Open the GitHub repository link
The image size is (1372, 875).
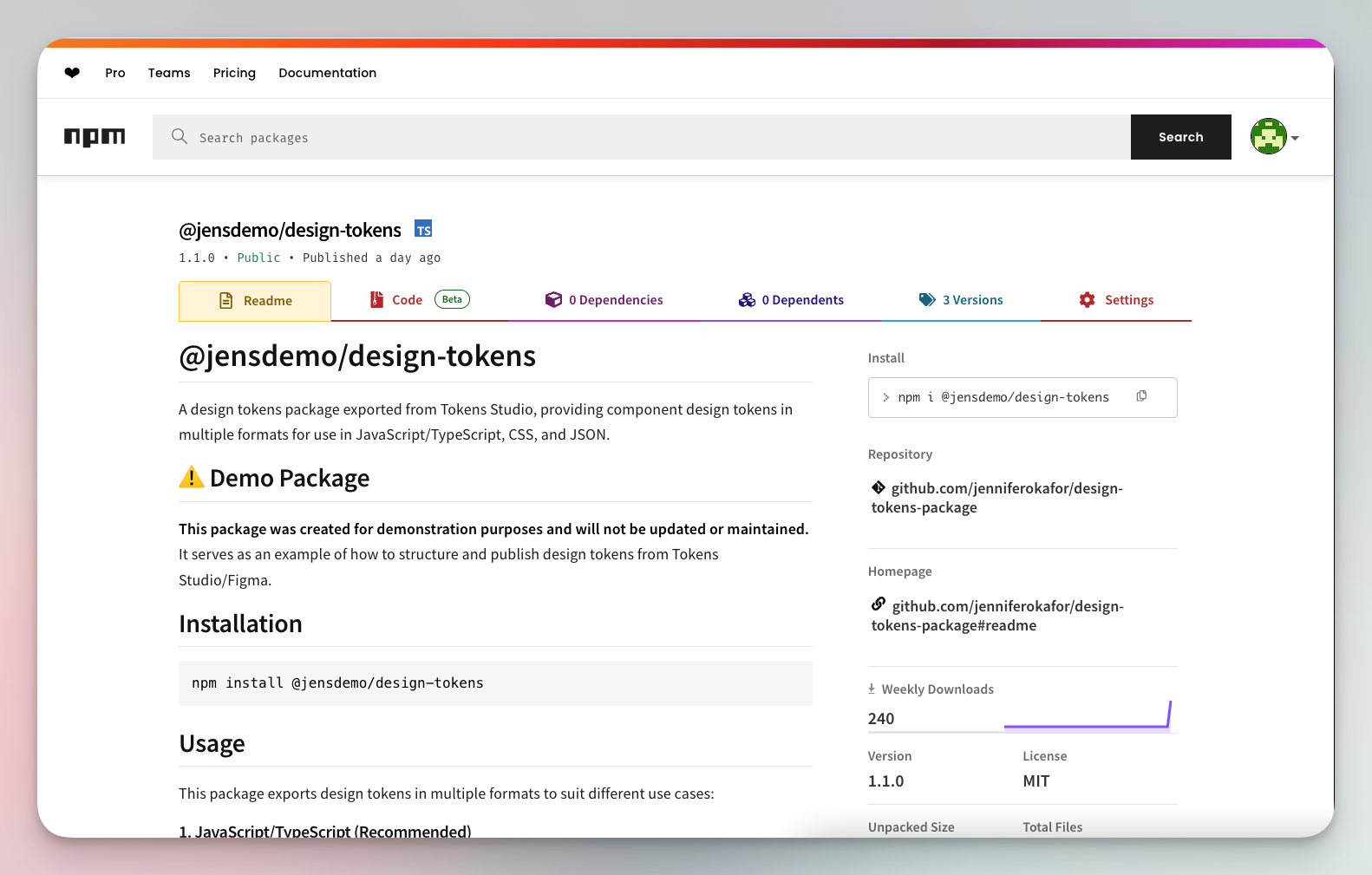[997, 498]
